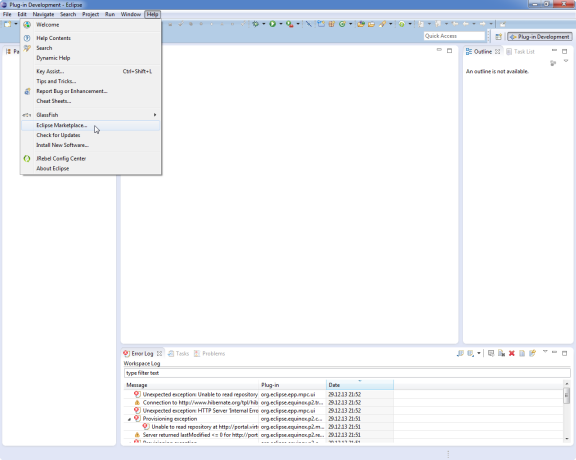Click the Open Perspective icon
576x460 pixels.
point(498,37)
